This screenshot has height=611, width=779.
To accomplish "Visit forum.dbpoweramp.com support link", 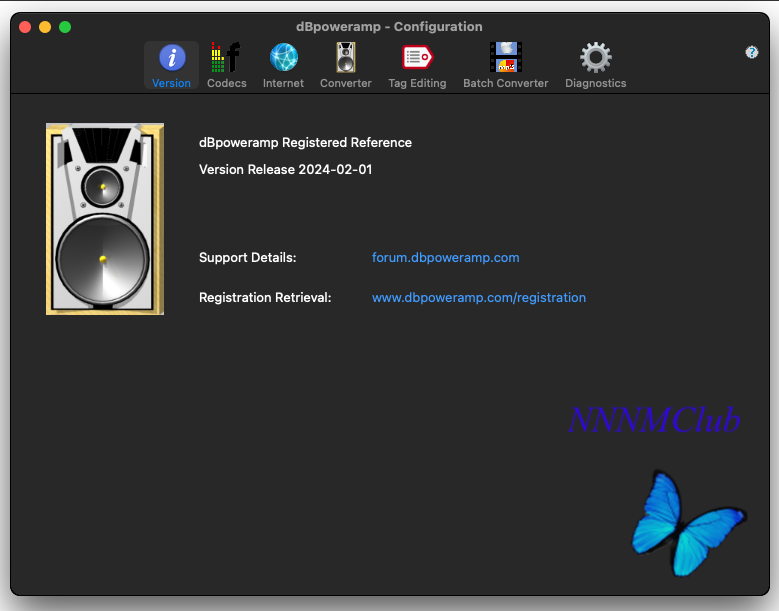I will (446, 257).
